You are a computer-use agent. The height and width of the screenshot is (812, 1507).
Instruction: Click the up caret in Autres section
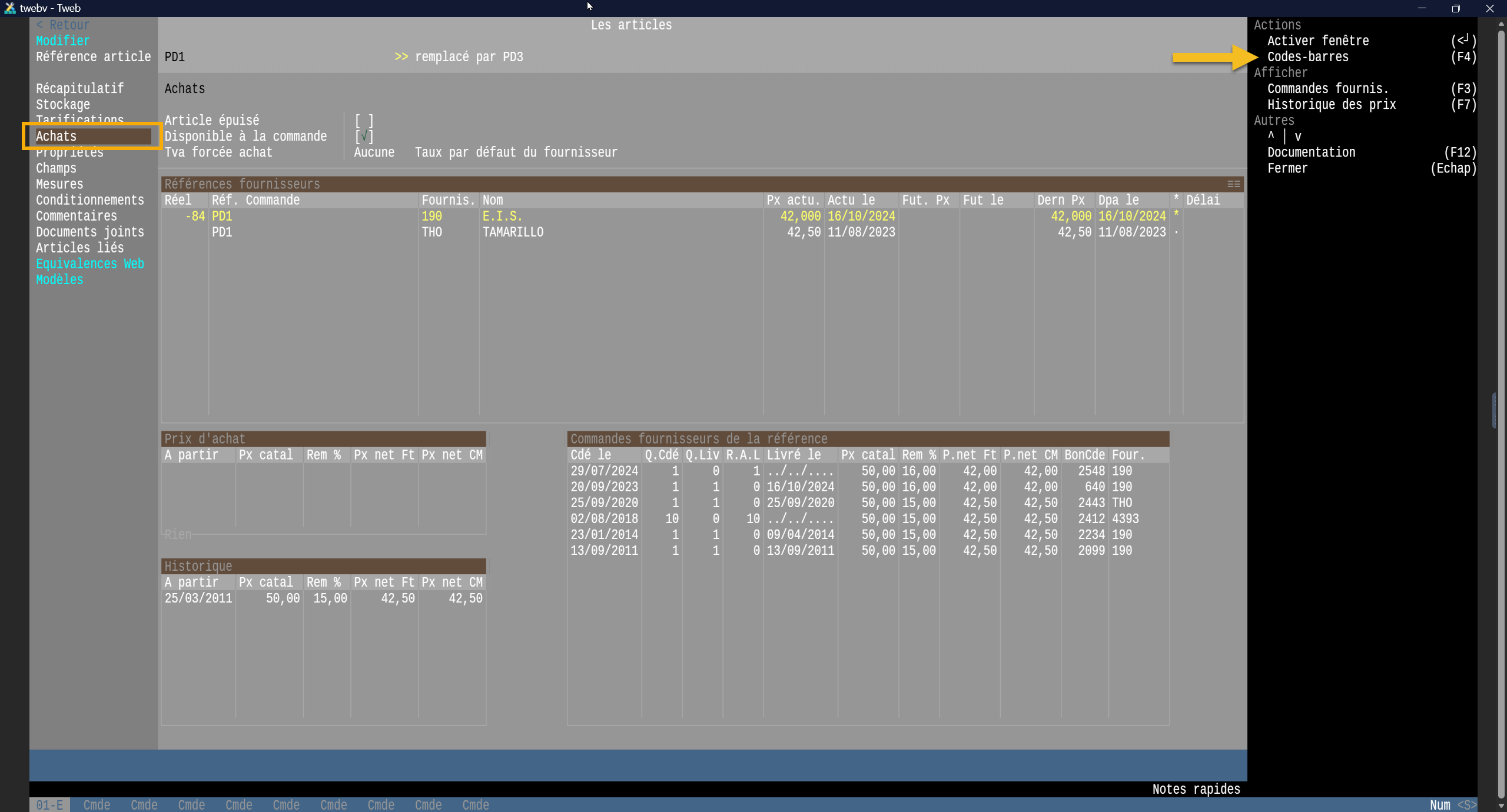1271,136
